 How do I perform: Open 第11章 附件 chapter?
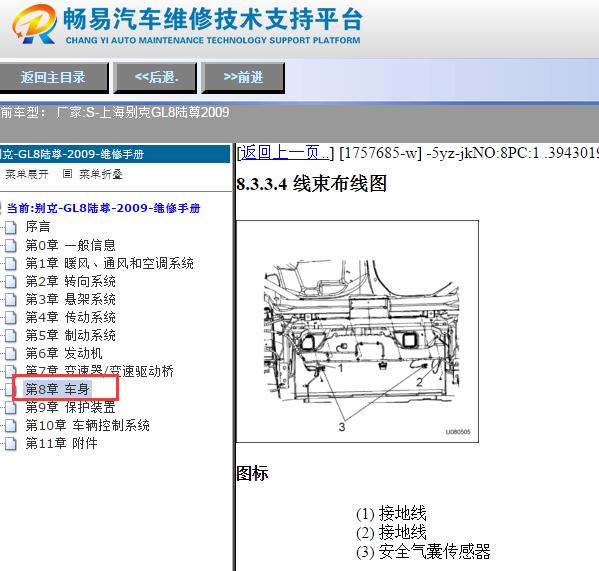(62, 443)
